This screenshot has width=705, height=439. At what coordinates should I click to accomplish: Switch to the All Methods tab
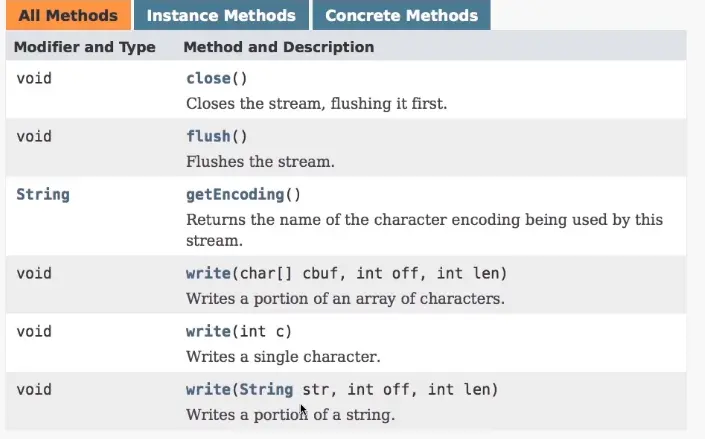coord(67,15)
